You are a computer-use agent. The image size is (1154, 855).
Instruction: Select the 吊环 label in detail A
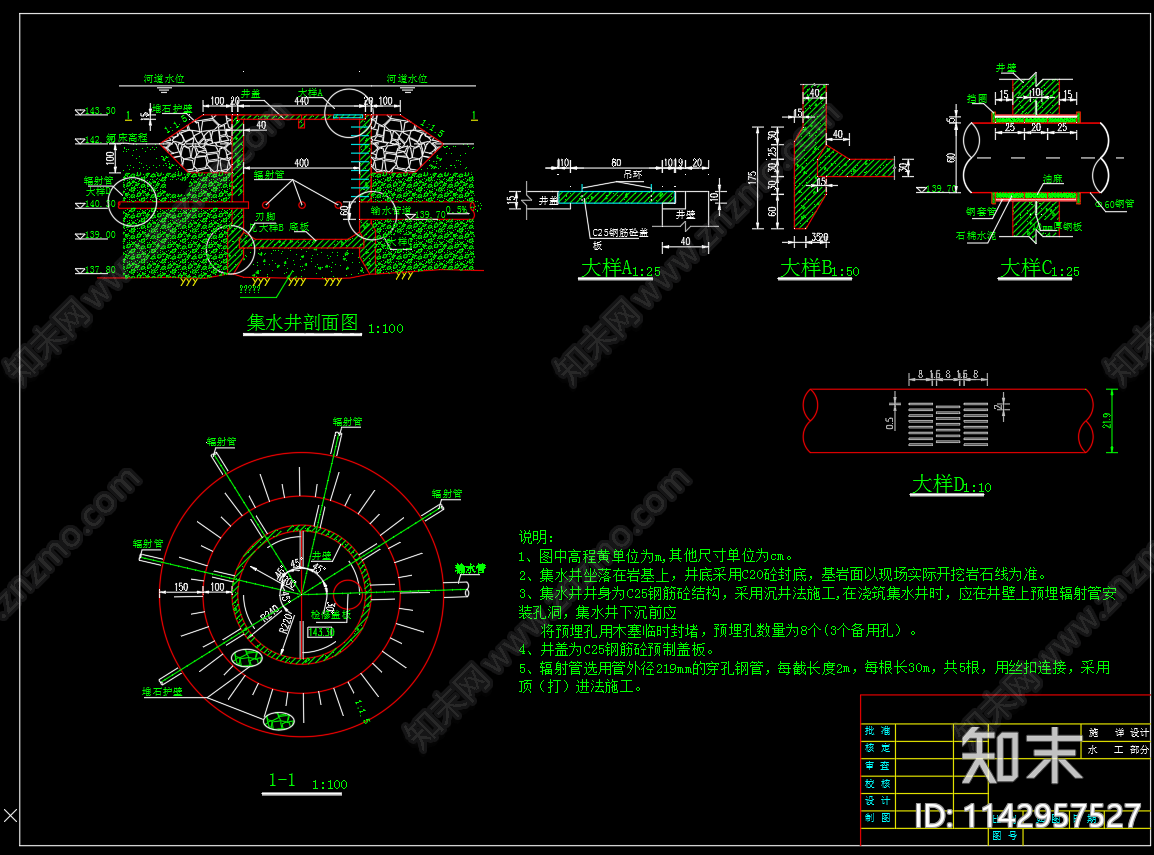coord(632,174)
